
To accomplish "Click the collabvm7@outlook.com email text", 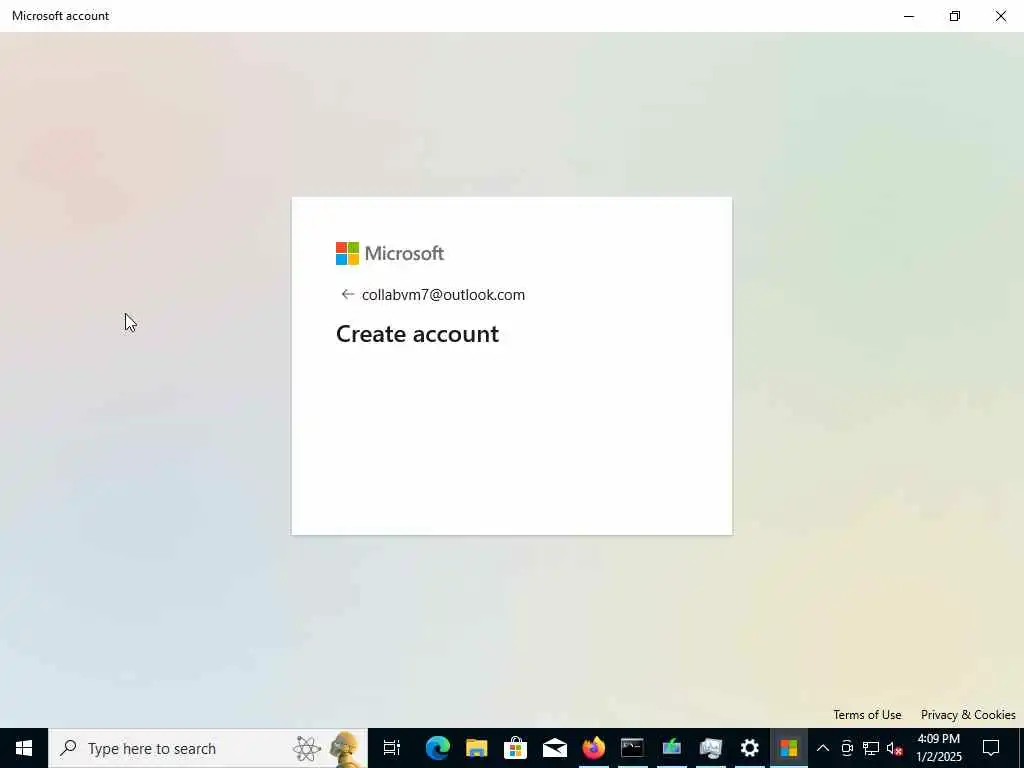I will pyautogui.click(x=443, y=295).
